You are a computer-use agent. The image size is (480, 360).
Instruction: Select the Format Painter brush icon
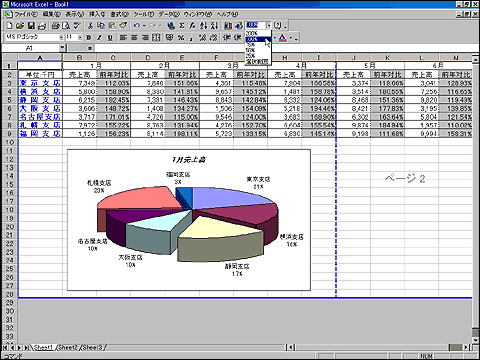tap(123, 26)
